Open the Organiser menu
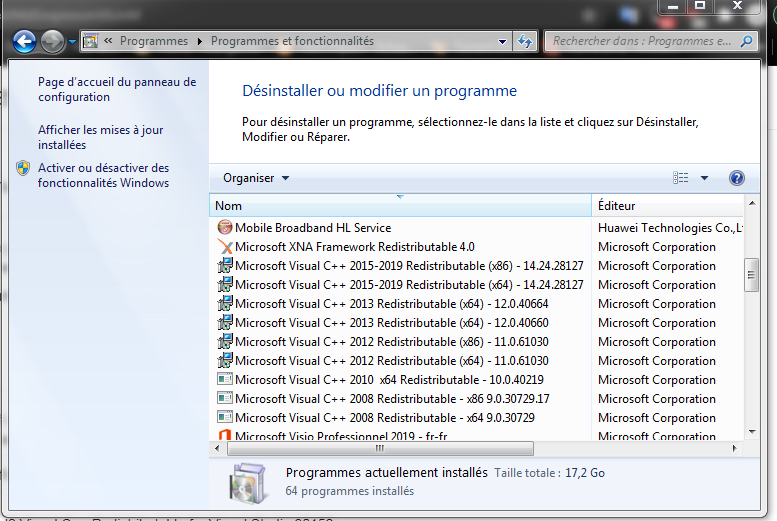Viewport: 777px width, 521px height. pyautogui.click(x=256, y=178)
